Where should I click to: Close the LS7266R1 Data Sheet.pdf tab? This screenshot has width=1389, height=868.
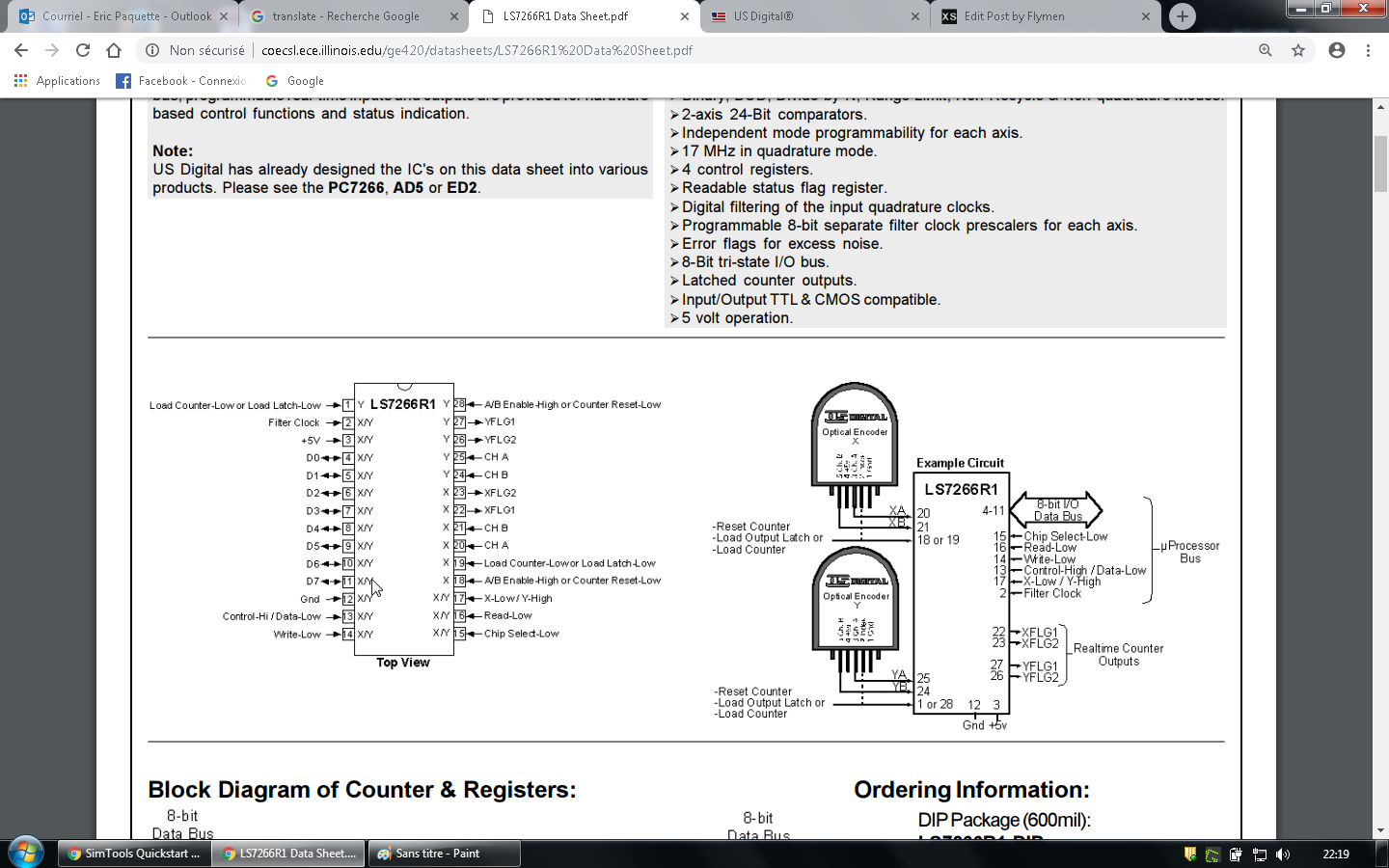(x=685, y=16)
